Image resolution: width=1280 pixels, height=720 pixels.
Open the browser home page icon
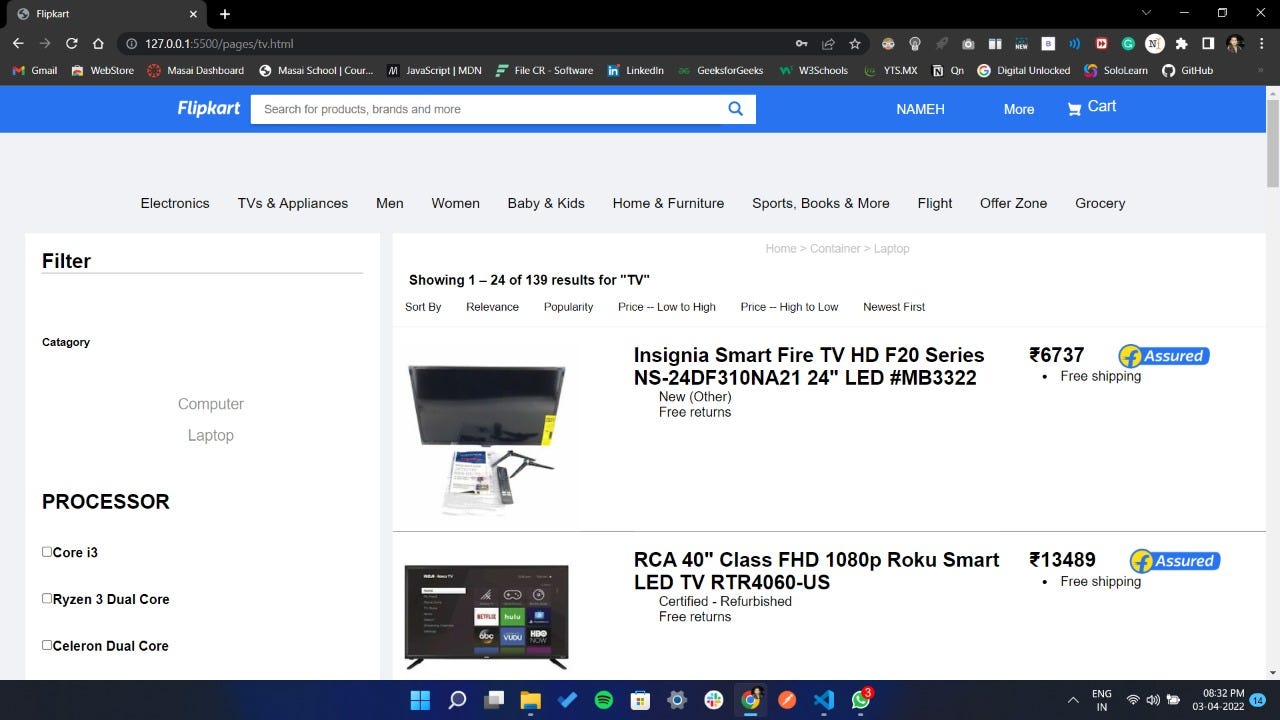(x=98, y=43)
